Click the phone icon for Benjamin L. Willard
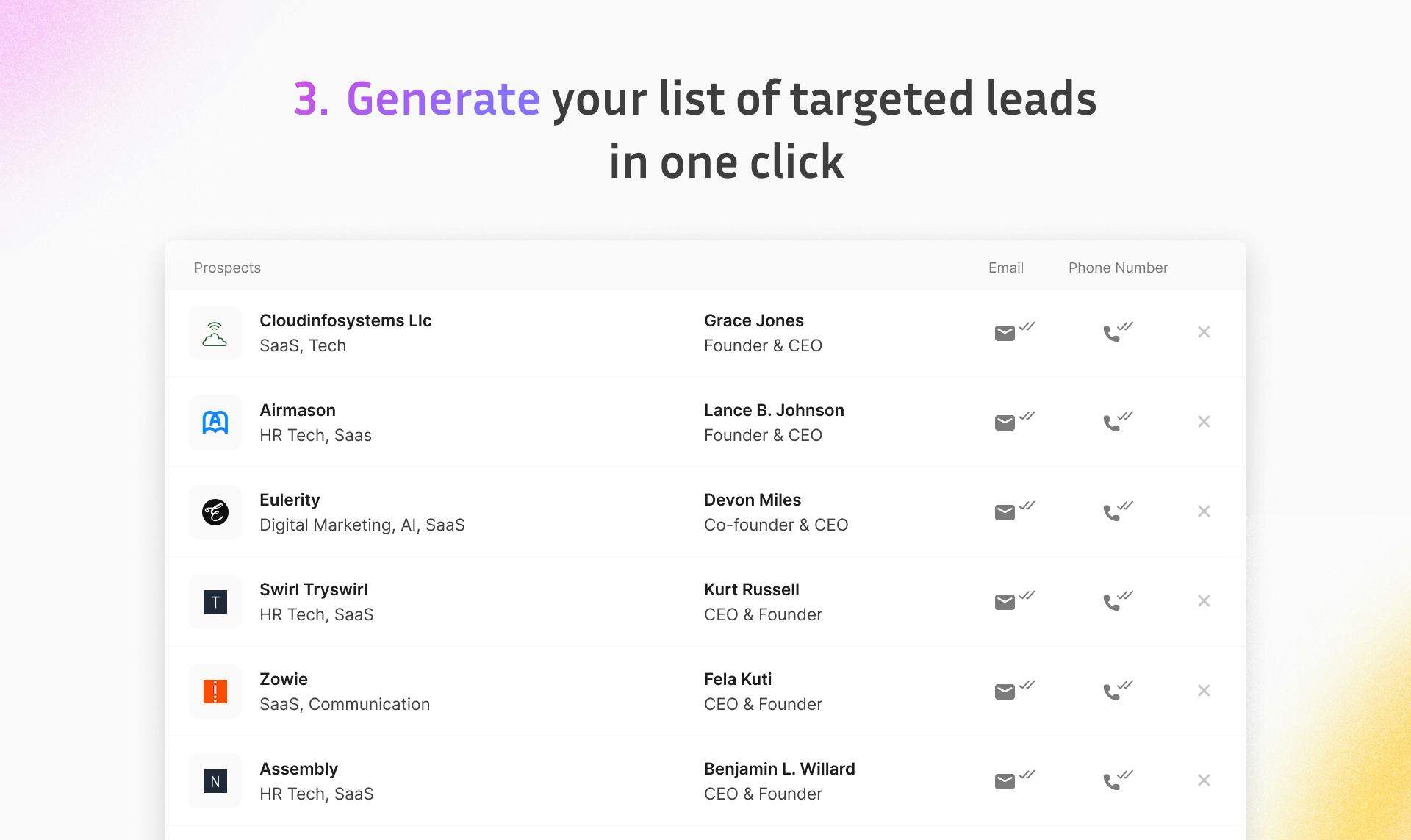Screen dimensions: 1411x840 point(1112,781)
